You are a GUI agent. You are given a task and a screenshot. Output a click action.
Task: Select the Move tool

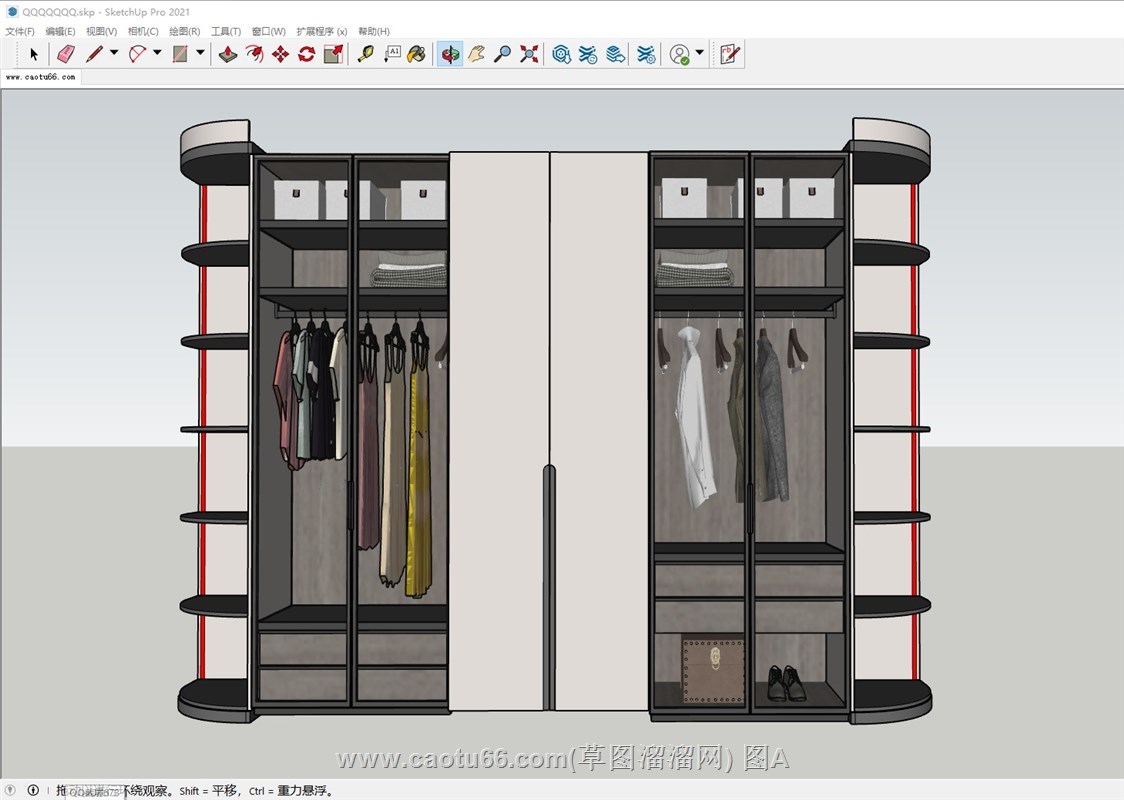click(281, 54)
